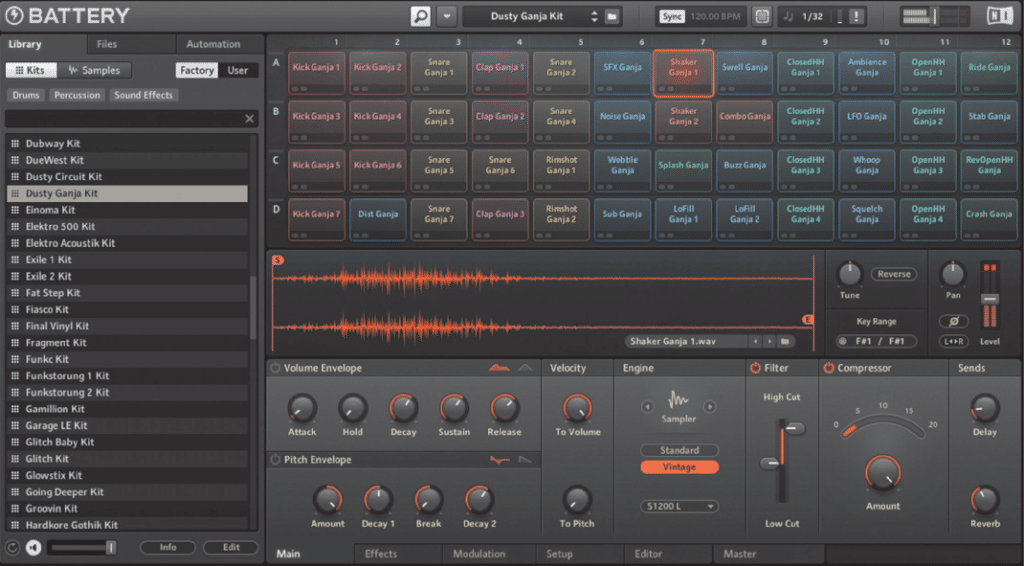
Task: Select the Standard engine mode
Action: (679, 450)
